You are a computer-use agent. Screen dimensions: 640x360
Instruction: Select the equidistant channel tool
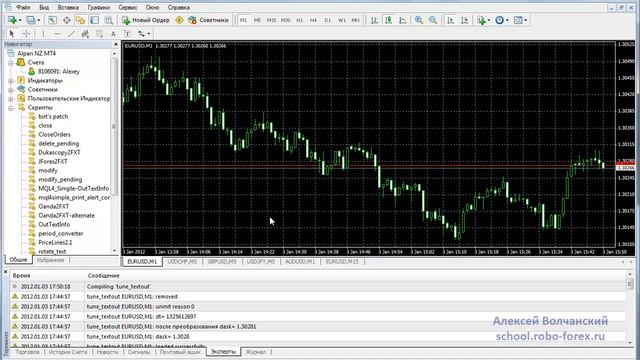85,33
